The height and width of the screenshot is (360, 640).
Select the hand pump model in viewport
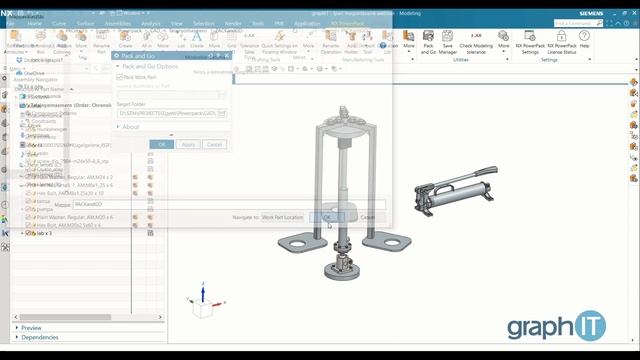click(455, 190)
